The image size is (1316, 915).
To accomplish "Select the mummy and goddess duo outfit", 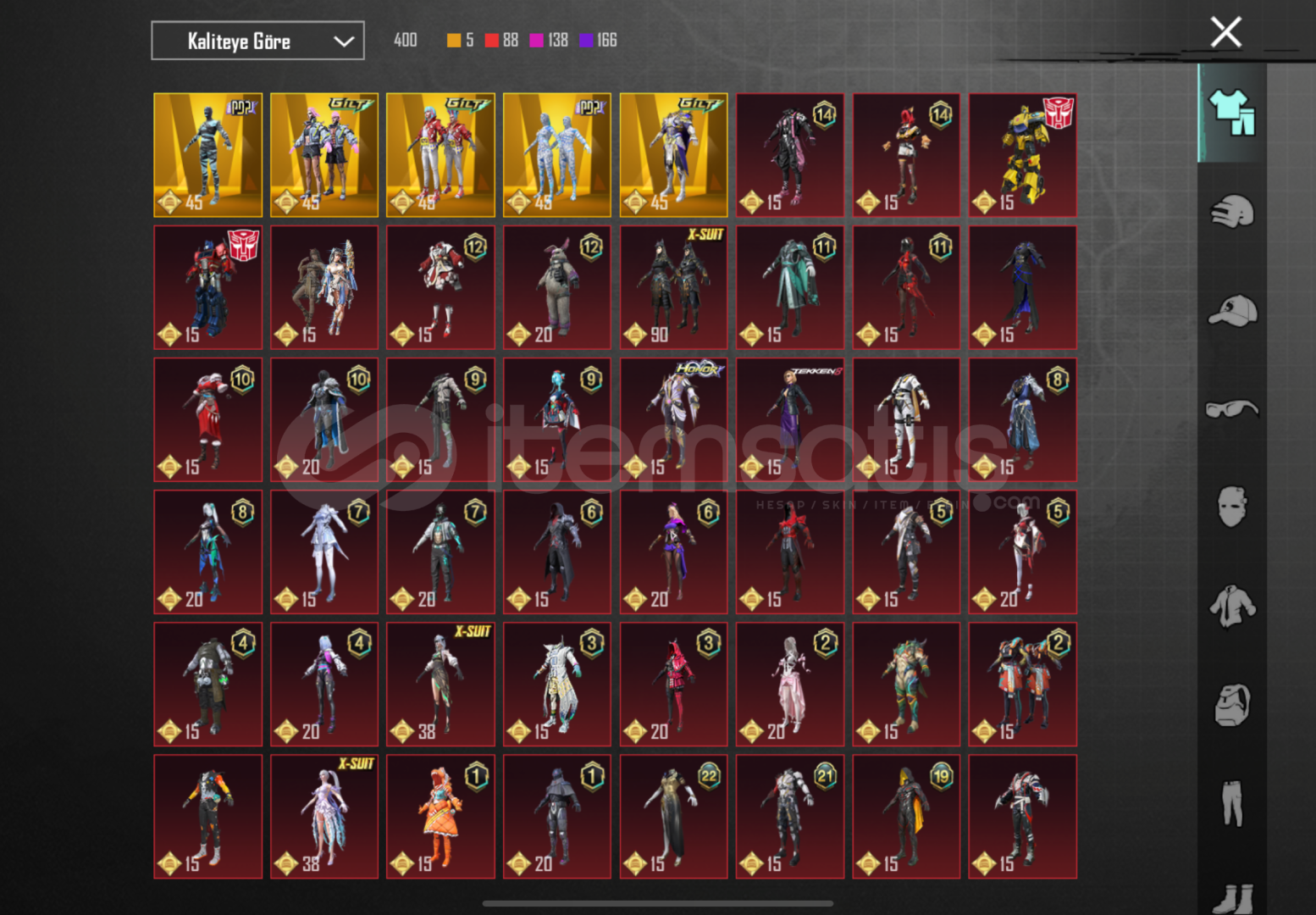I will coord(324,287).
